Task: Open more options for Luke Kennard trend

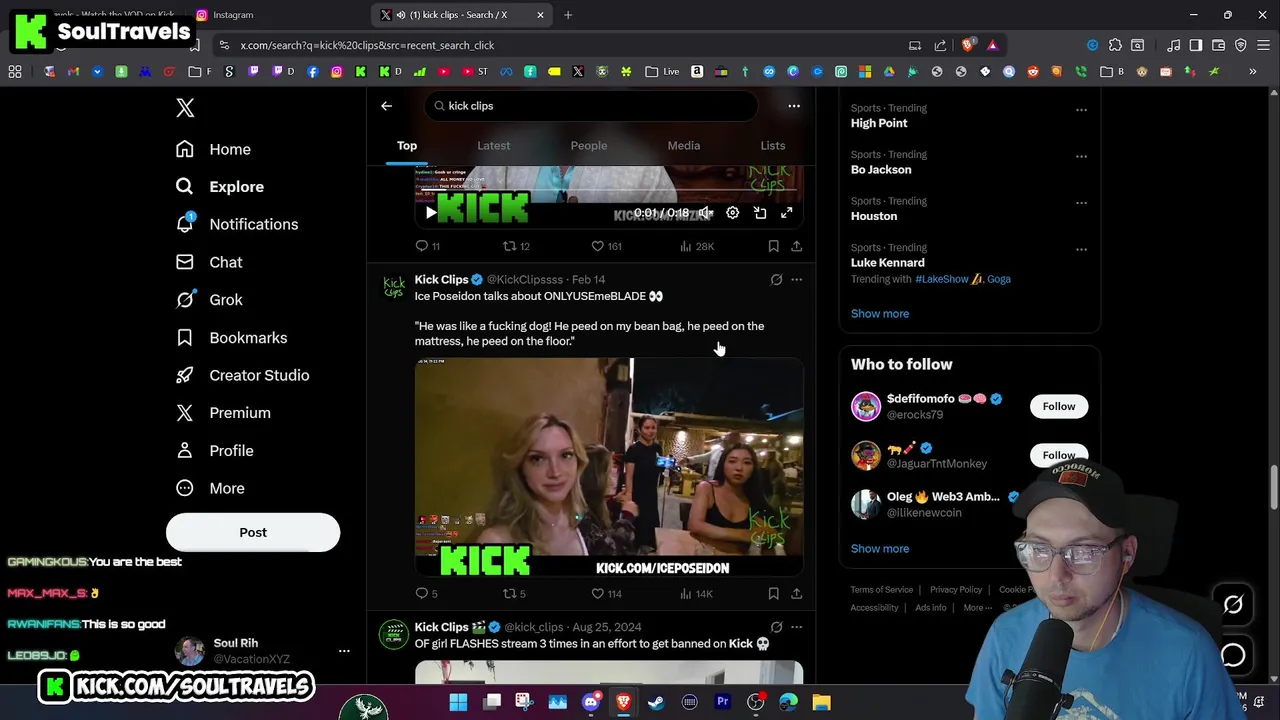Action: point(1081,249)
